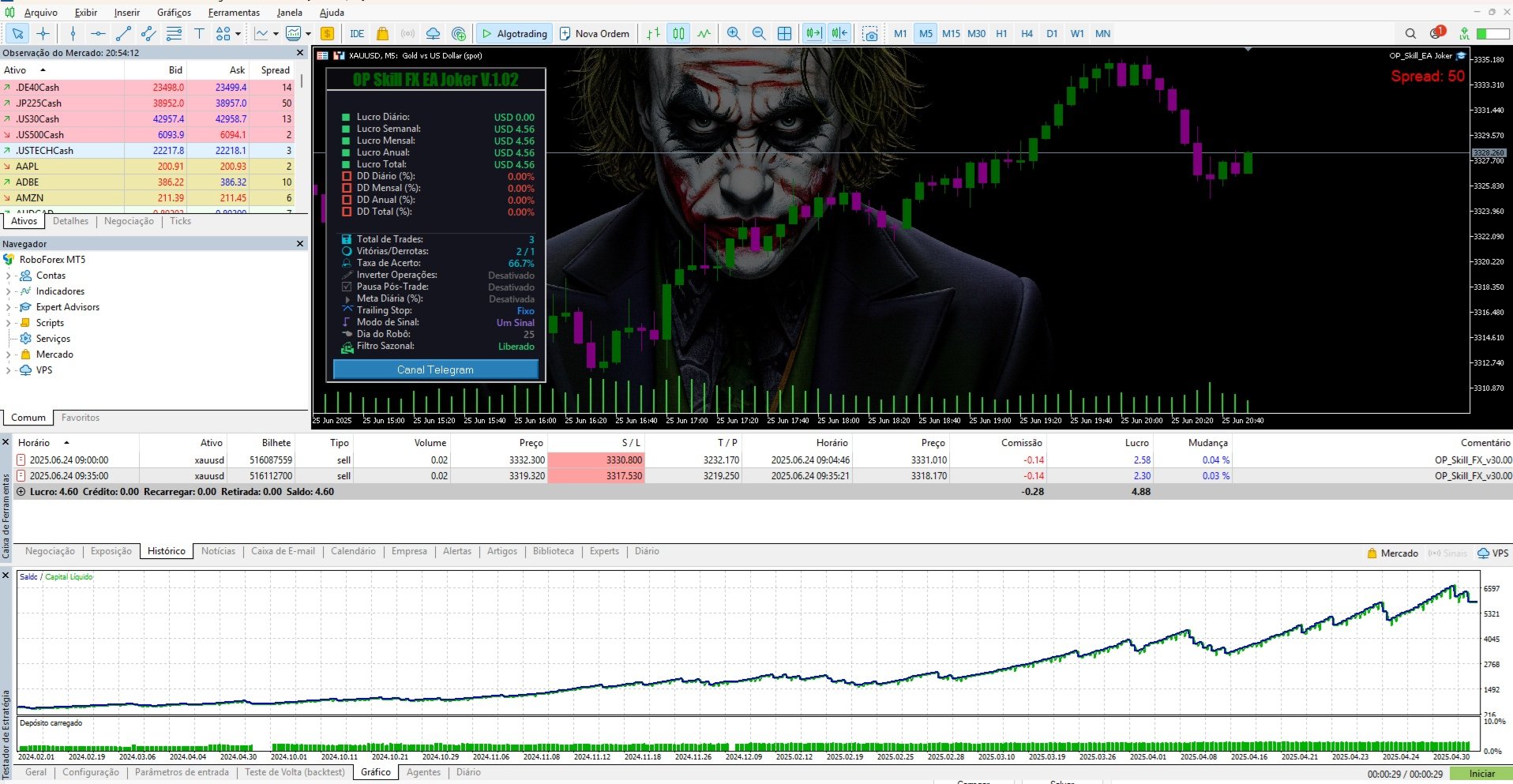Screen dimensions: 1513x784
Task: Expand Indicadores in Navegador
Action: click(x=8, y=291)
